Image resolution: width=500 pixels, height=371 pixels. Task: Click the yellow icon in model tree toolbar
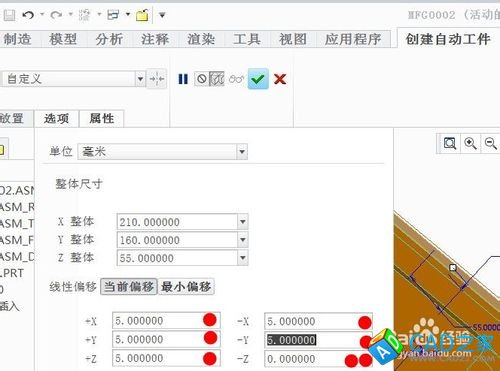(2, 150)
